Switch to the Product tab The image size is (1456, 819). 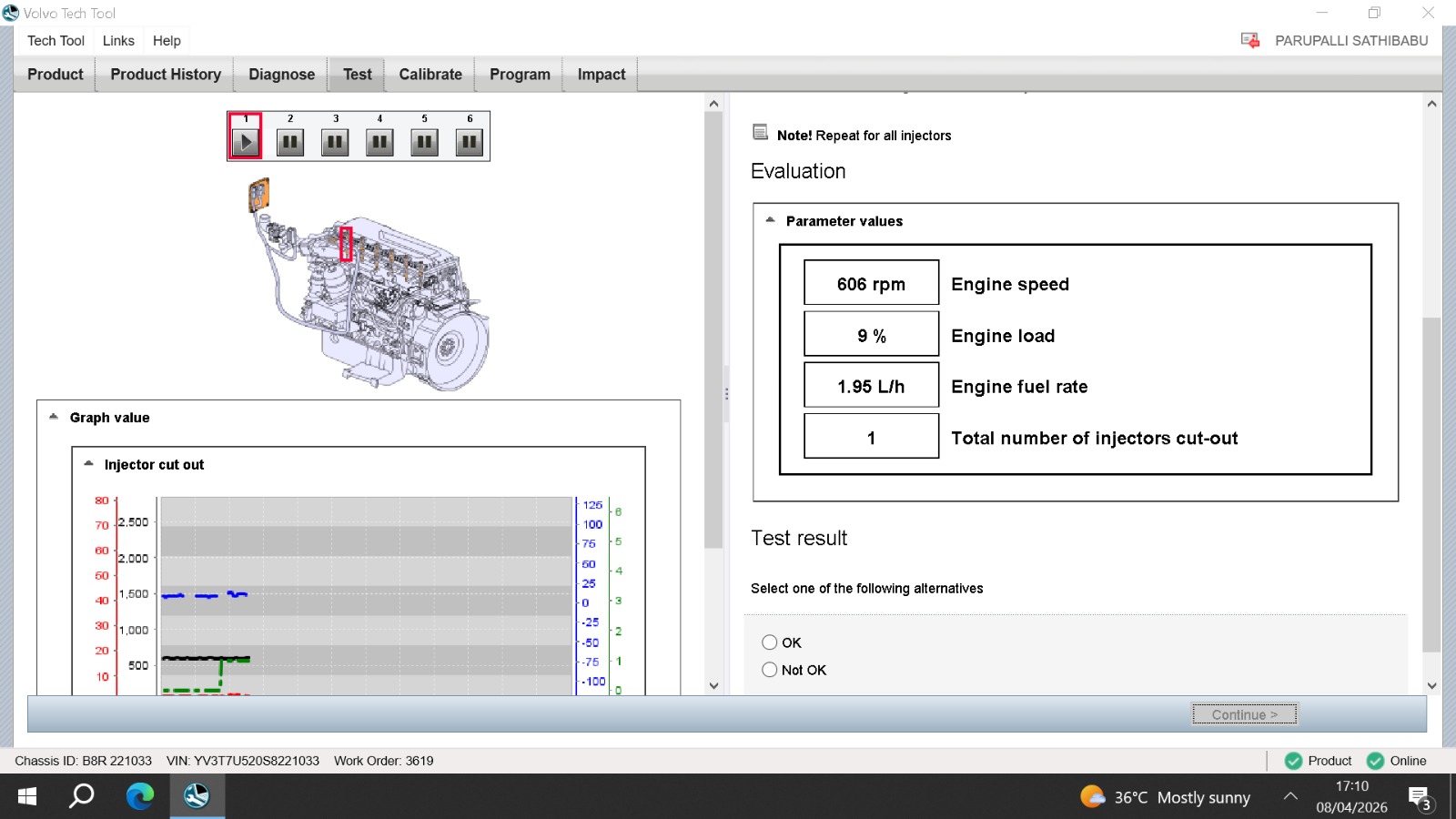(55, 74)
